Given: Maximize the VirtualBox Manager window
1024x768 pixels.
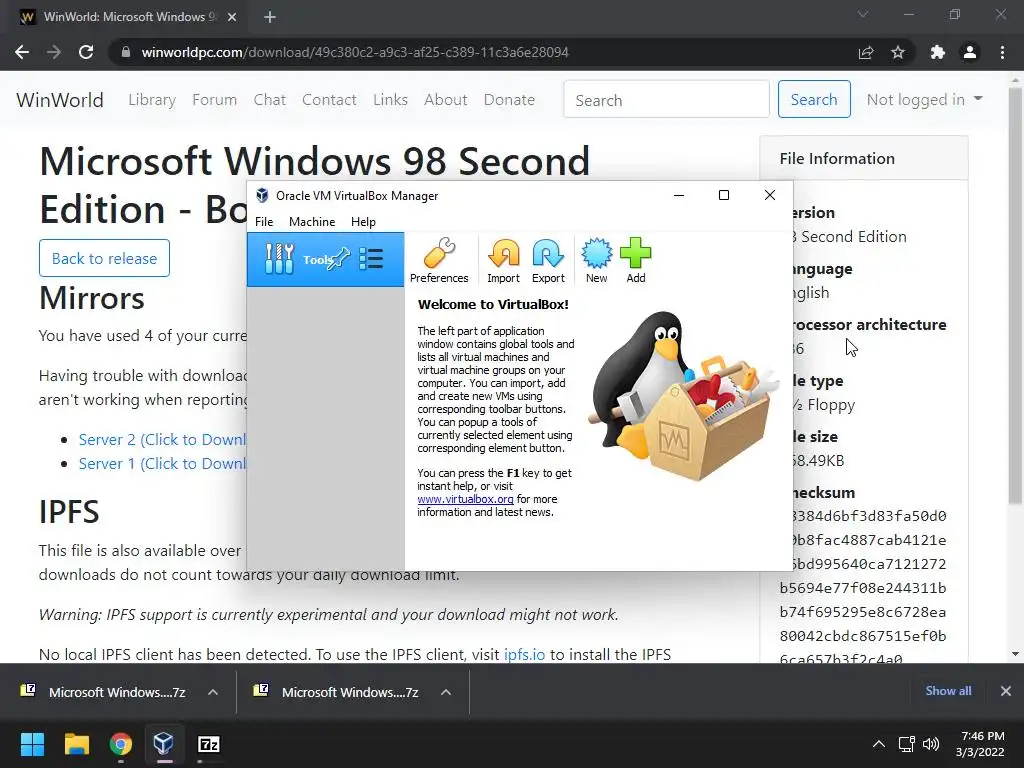Looking at the screenshot, I should (724, 195).
